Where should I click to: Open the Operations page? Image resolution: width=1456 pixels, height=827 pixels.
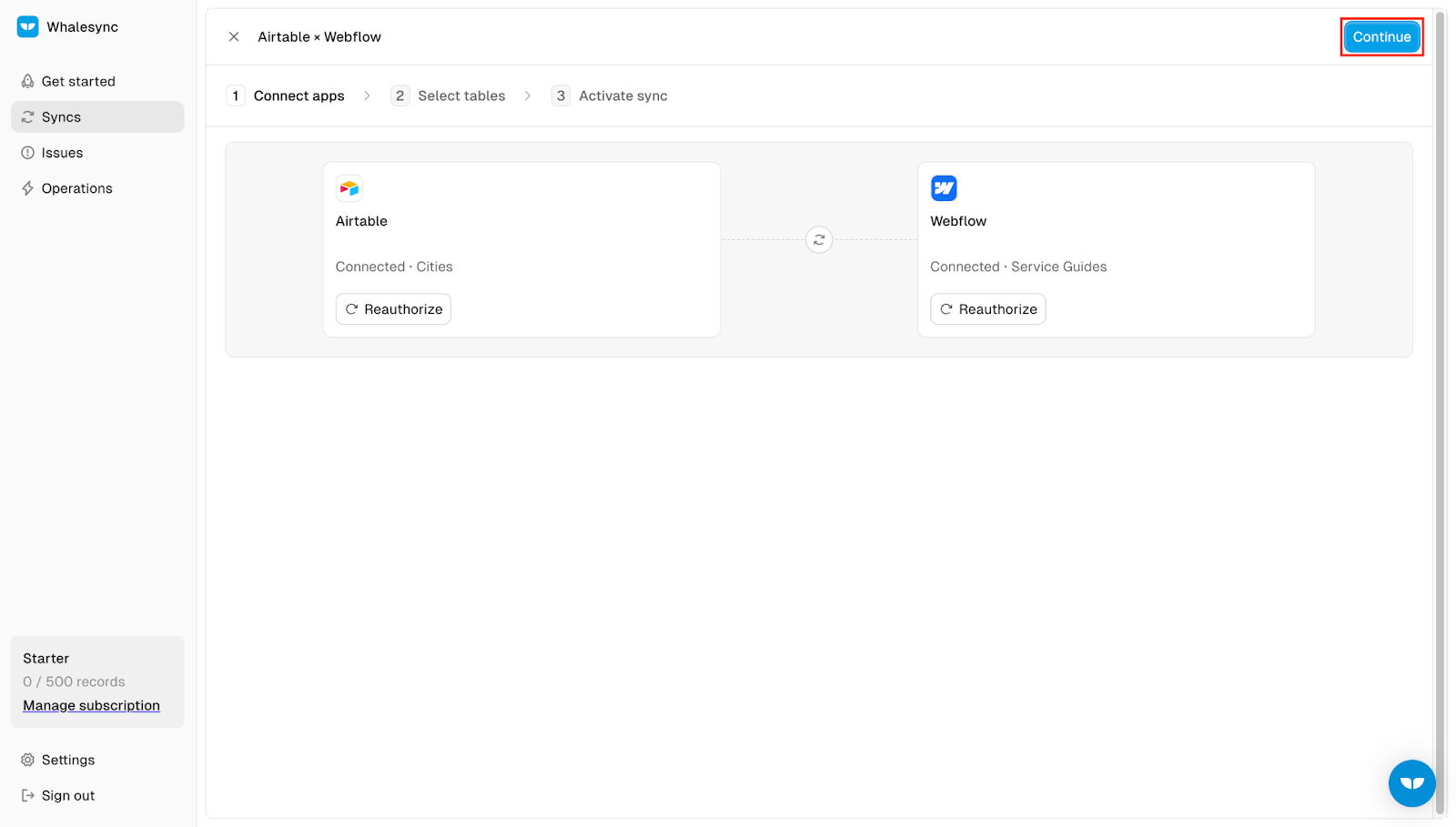(x=97, y=188)
